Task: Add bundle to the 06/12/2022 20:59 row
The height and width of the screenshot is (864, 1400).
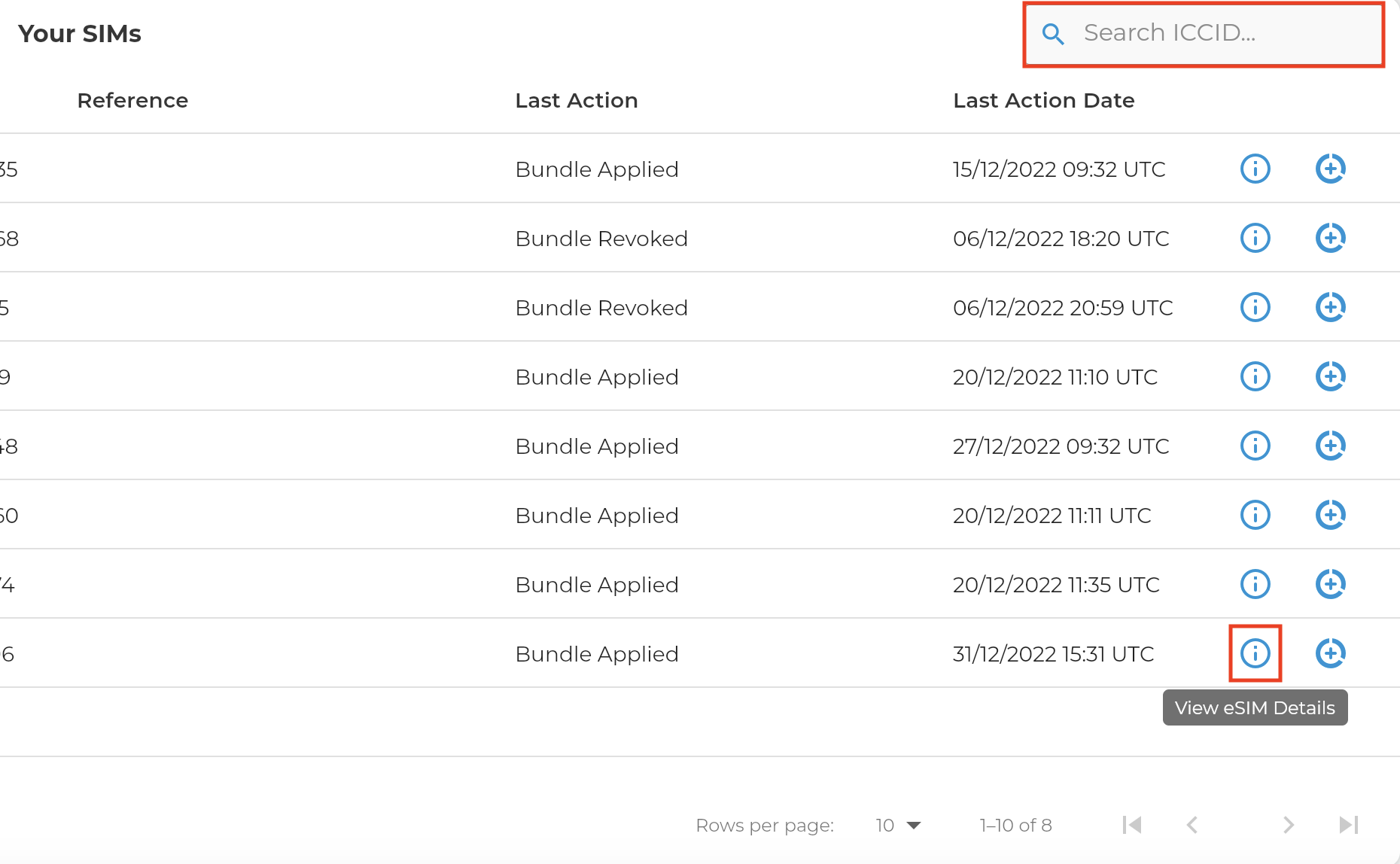Action: pyautogui.click(x=1330, y=307)
